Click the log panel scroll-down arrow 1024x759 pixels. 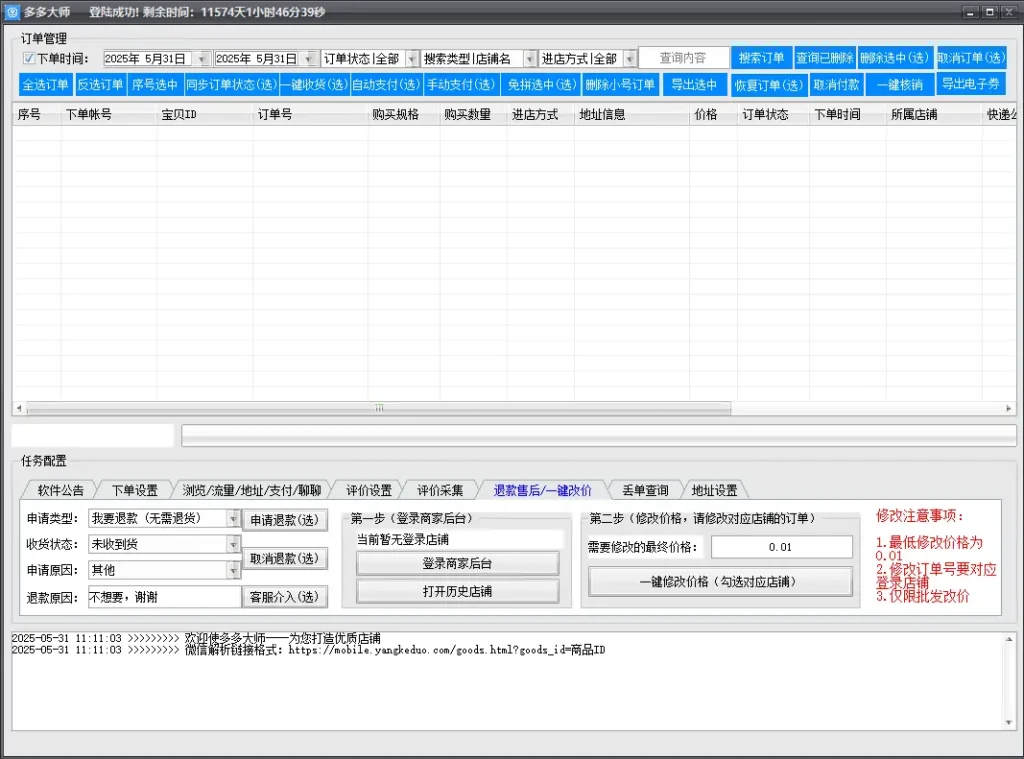pyautogui.click(x=1009, y=722)
